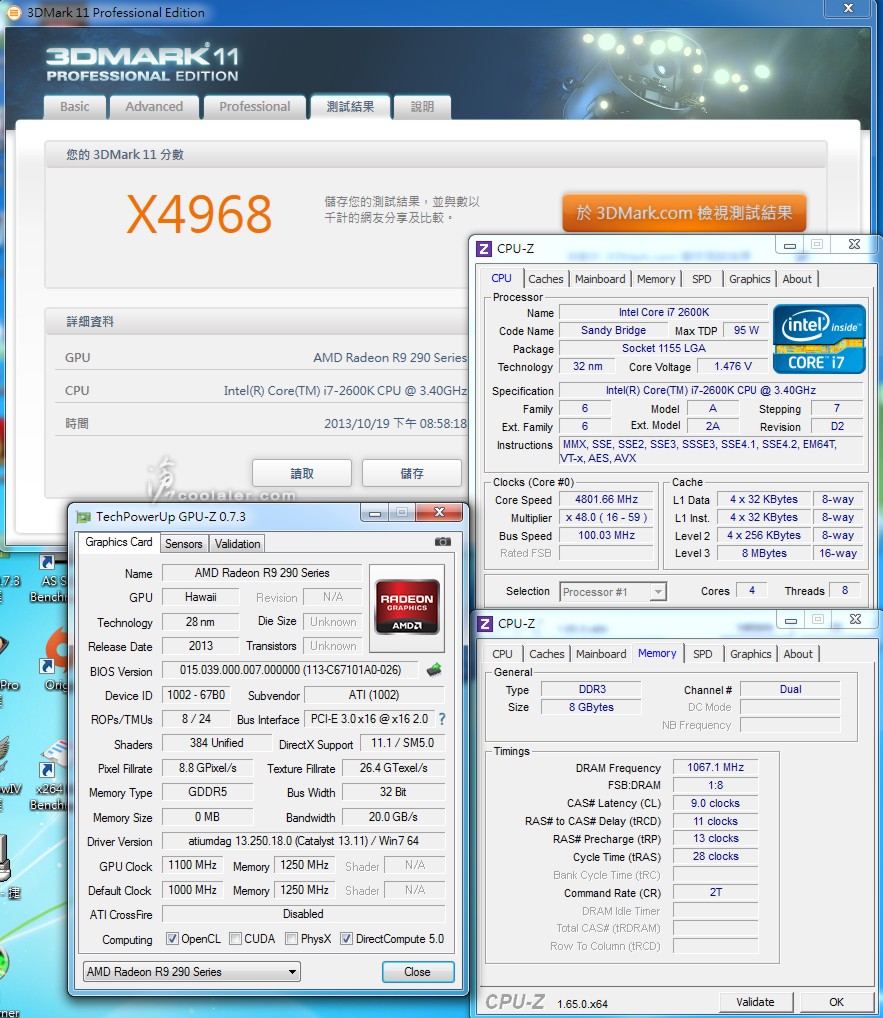Open Mainboard tab in the CPU-Z memory window

[x=601, y=654]
